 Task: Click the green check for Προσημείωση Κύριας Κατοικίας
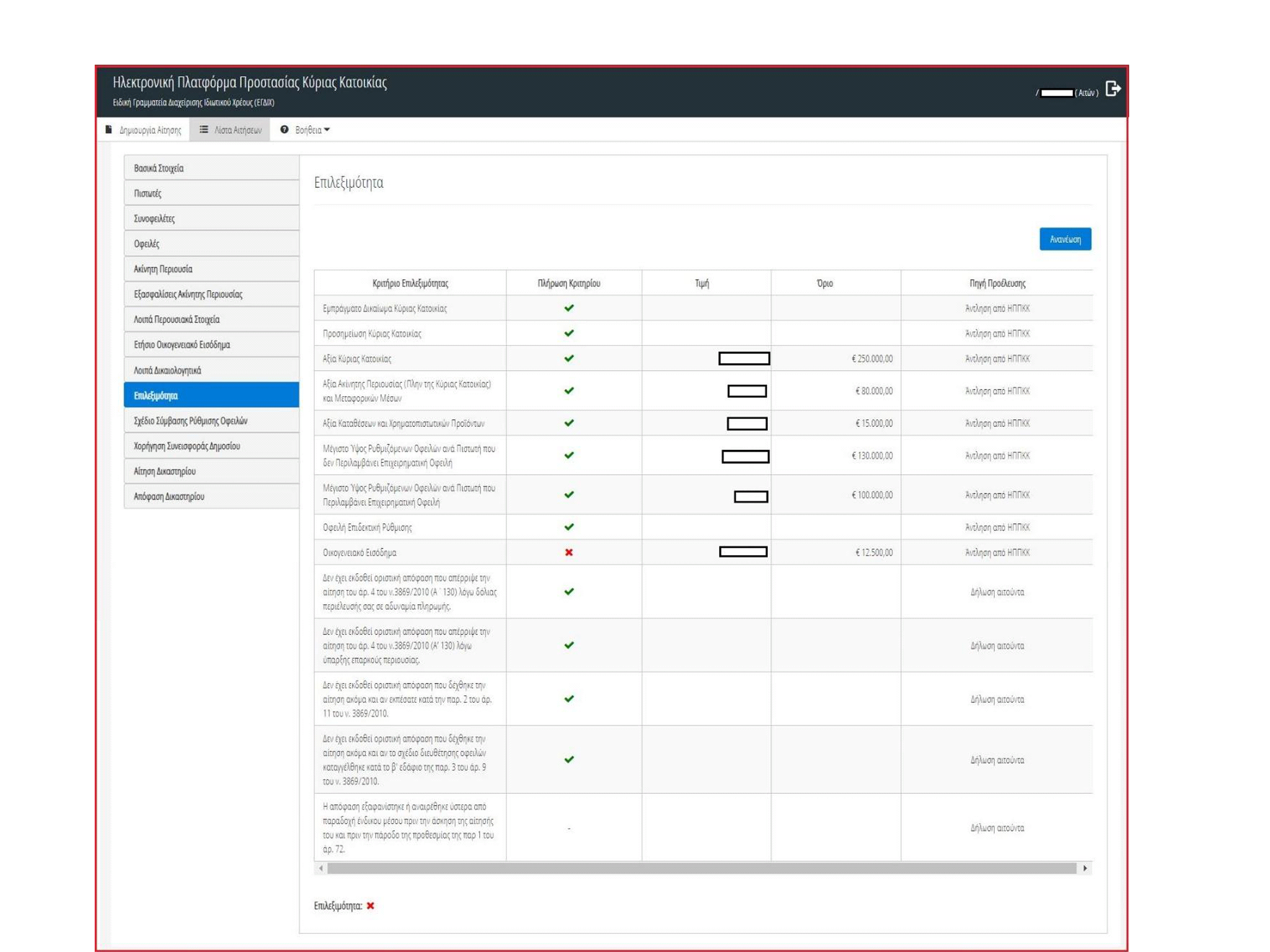[569, 333]
